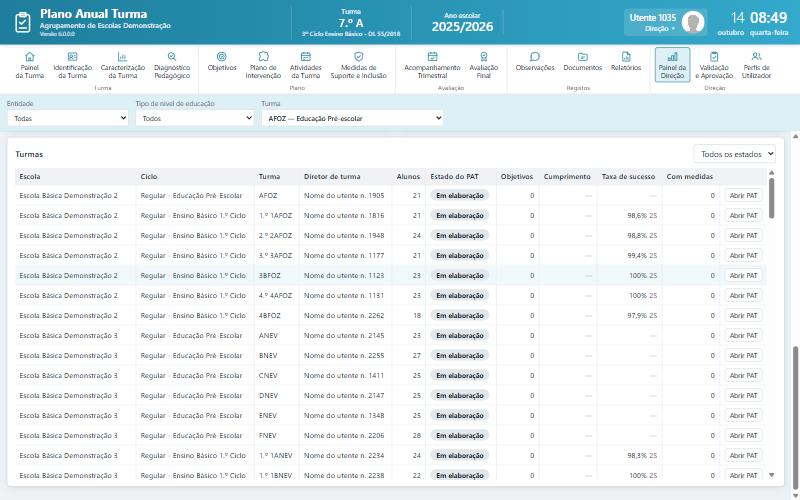
Task: Click the user avatar picture
Action: [x=693, y=22]
